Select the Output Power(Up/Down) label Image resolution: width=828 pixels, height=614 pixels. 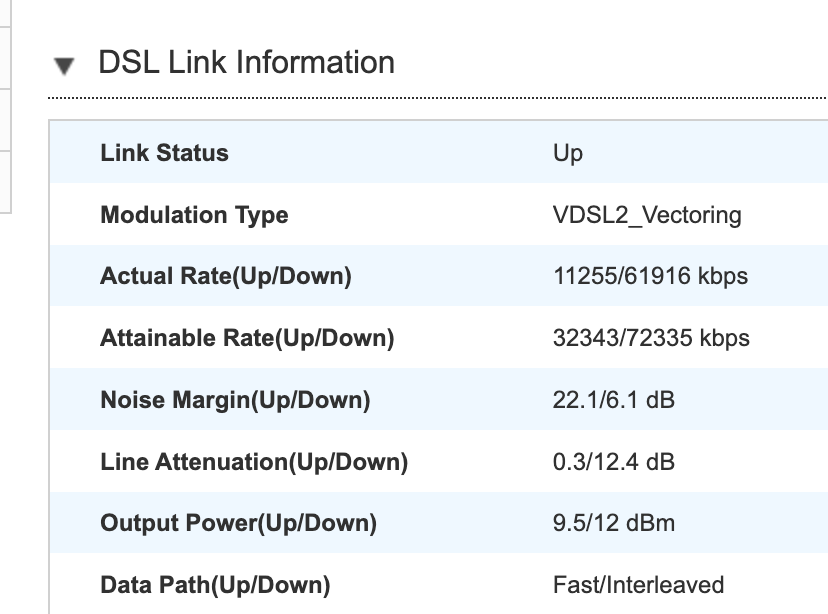[x=238, y=523]
